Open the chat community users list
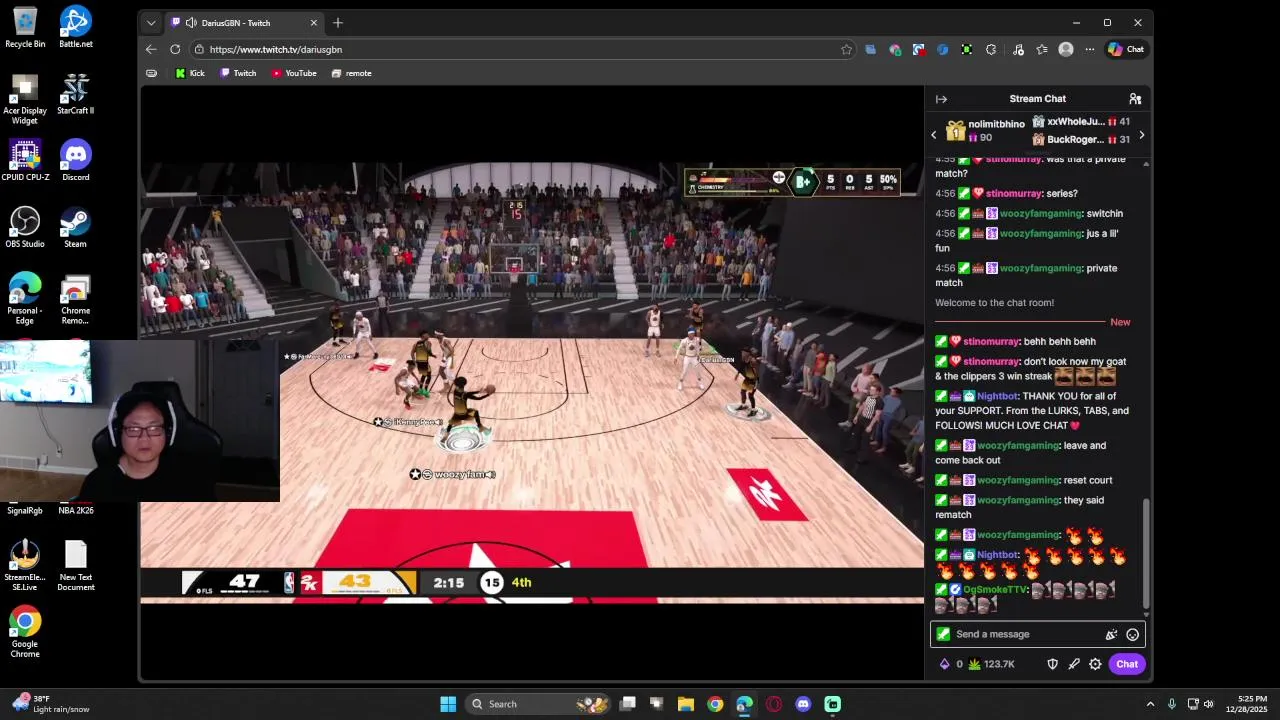Image resolution: width=1280 pixels, height=720 pixels. (1135, 99)
